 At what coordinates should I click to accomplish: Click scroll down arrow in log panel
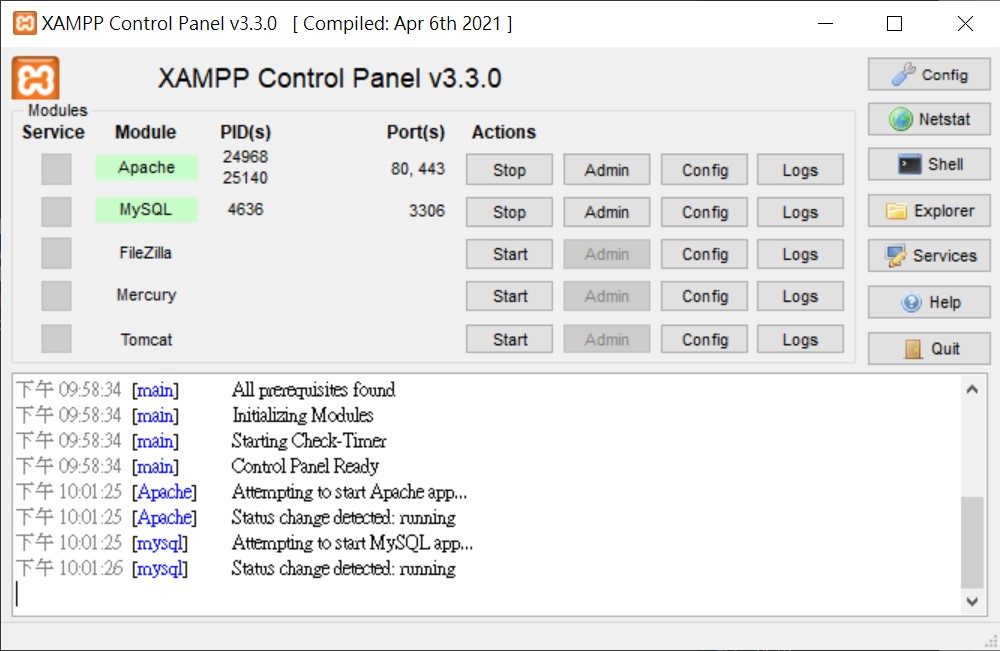[x=972, y=601]
